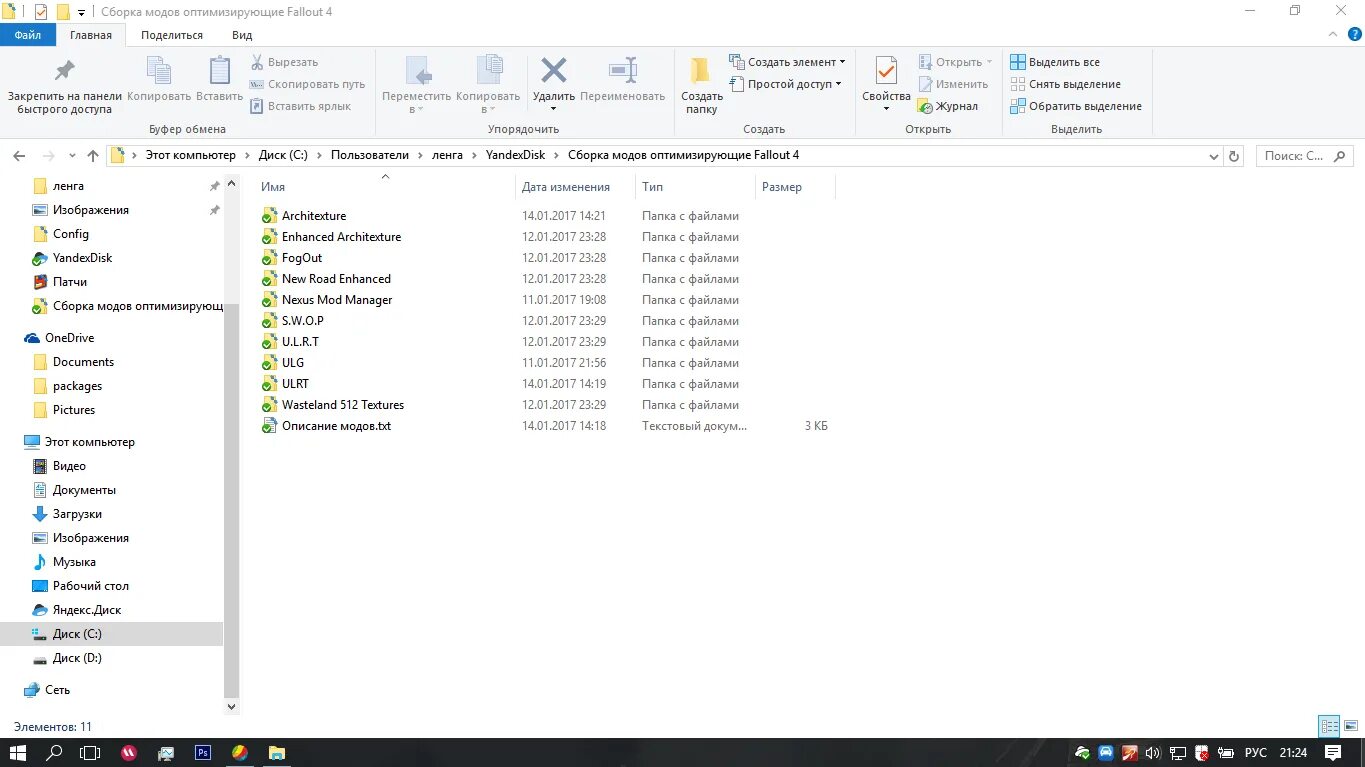Switch to the Вид tab
This screenshot has width=1365, height=767.
click(x=242, y=35)
